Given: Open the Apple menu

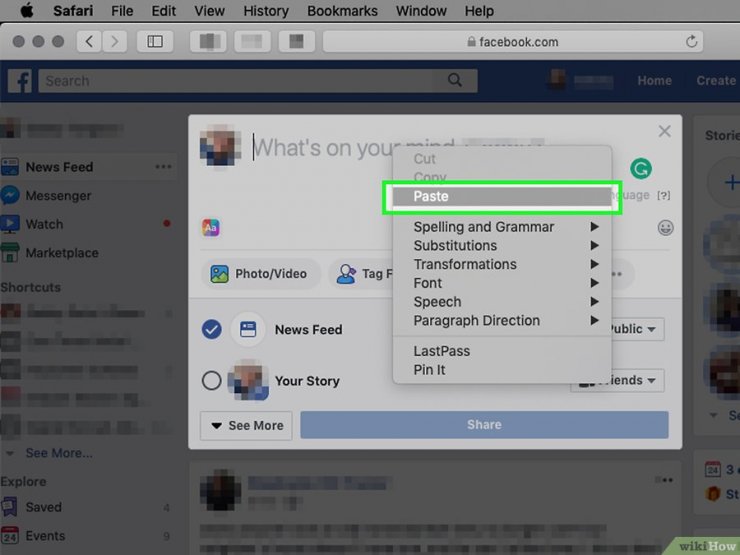Looking at the screenshot, I should tap(27, 10).
